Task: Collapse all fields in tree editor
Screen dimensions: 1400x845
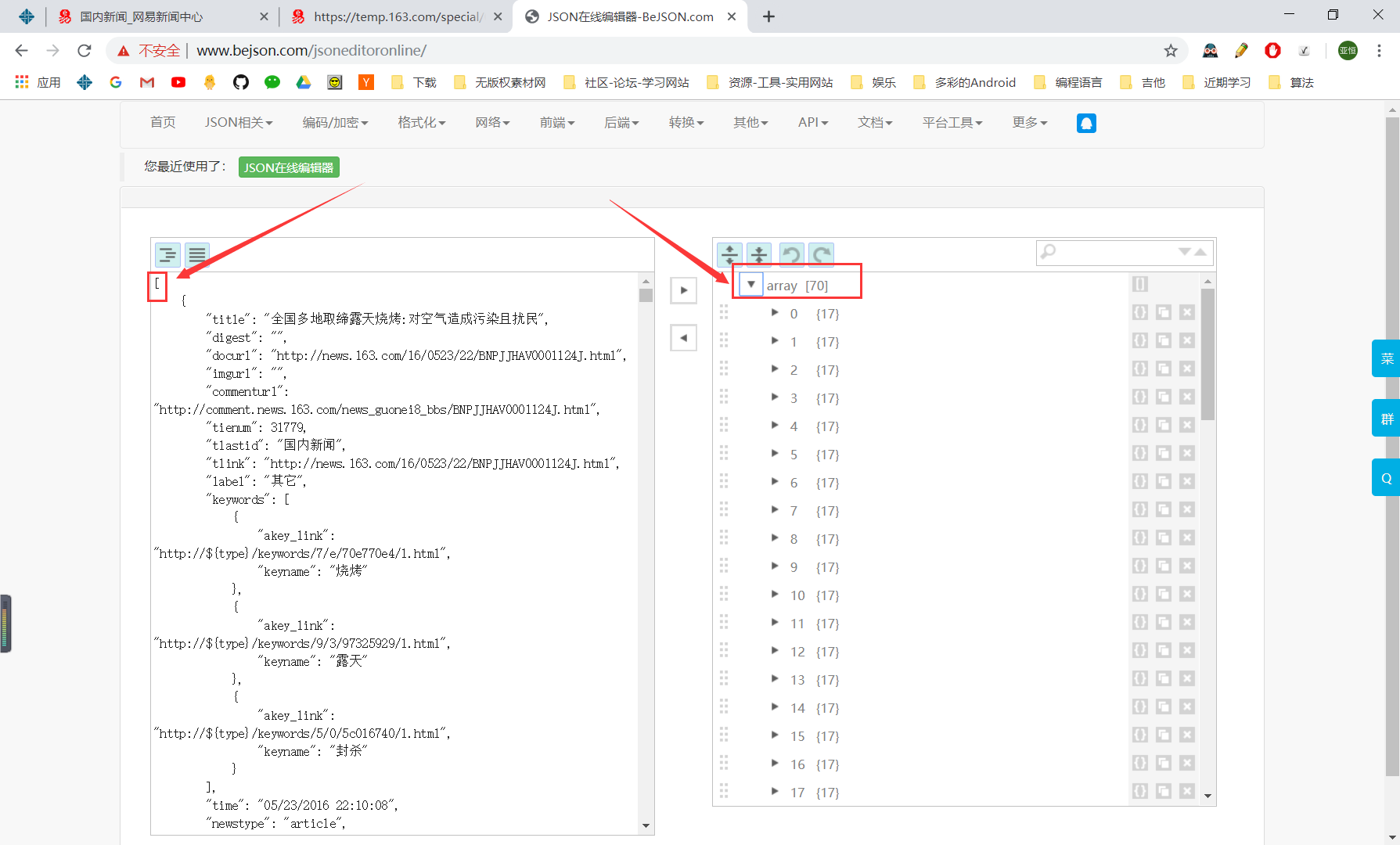Action: coord(759,254)
